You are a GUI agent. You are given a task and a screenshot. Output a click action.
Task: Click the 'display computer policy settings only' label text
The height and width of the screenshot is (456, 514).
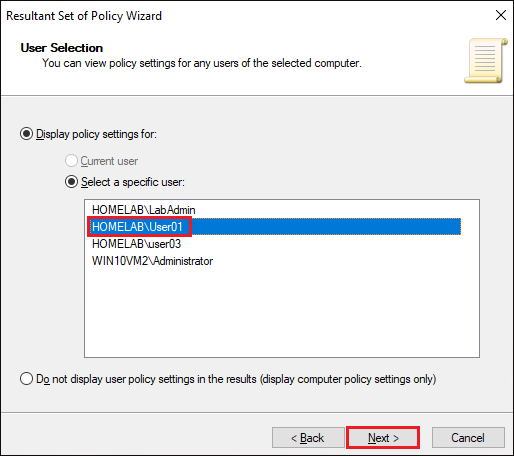coord(348,379)
